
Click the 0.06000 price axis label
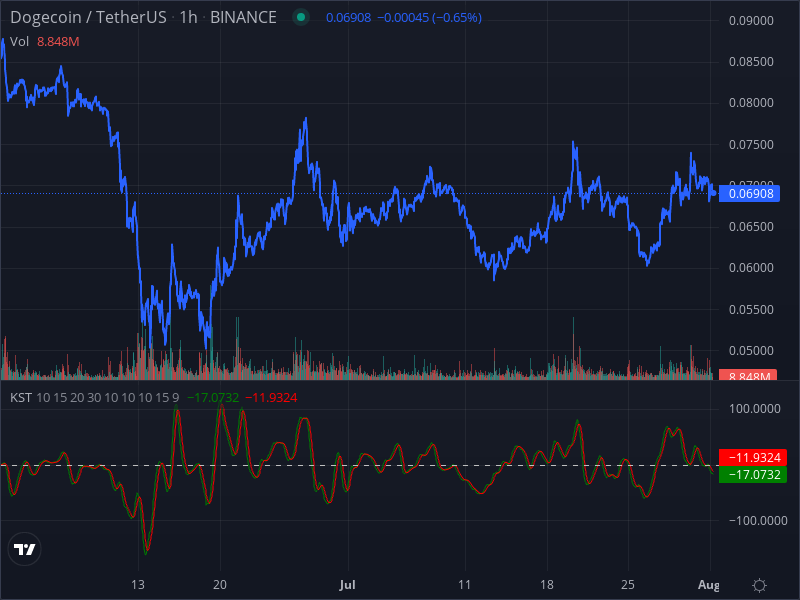[751, 268]
